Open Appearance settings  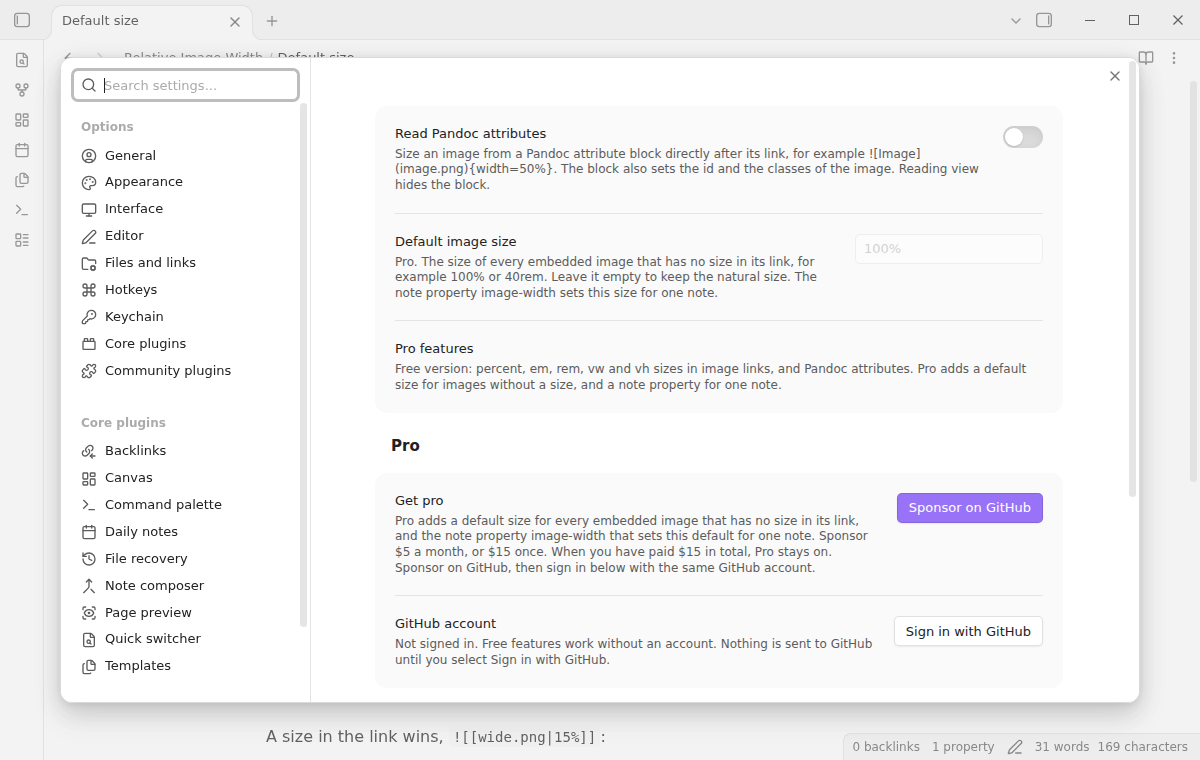[x=185, y=182]
